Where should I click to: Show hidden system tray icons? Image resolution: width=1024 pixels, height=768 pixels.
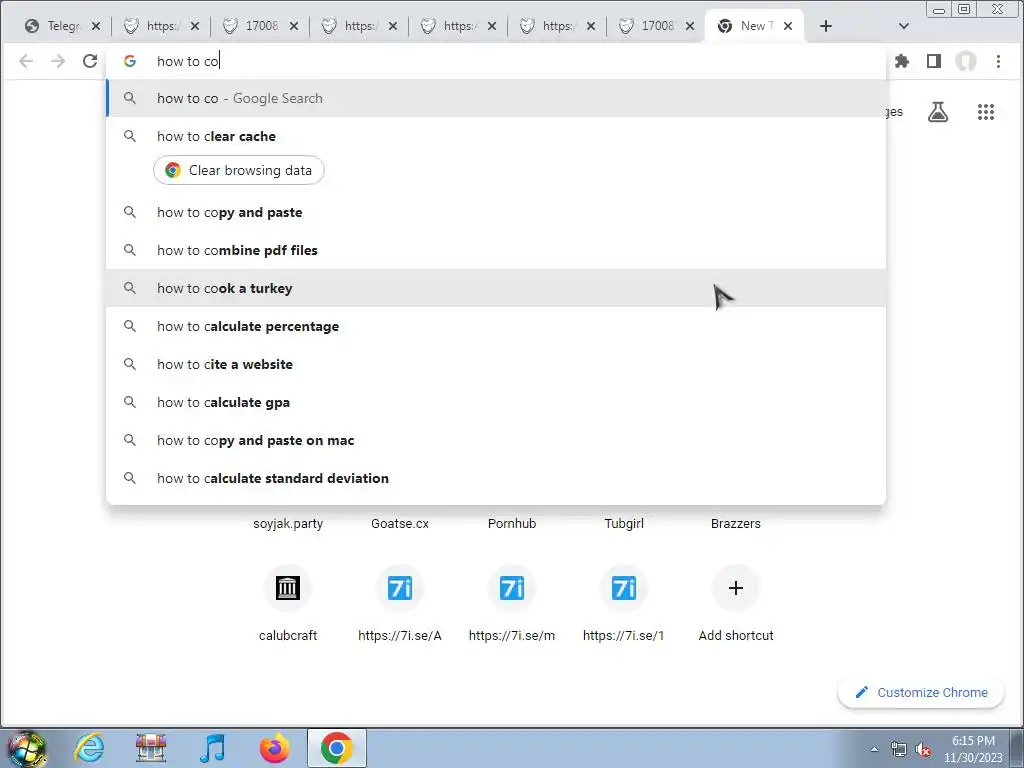click(x=874, y=750)
